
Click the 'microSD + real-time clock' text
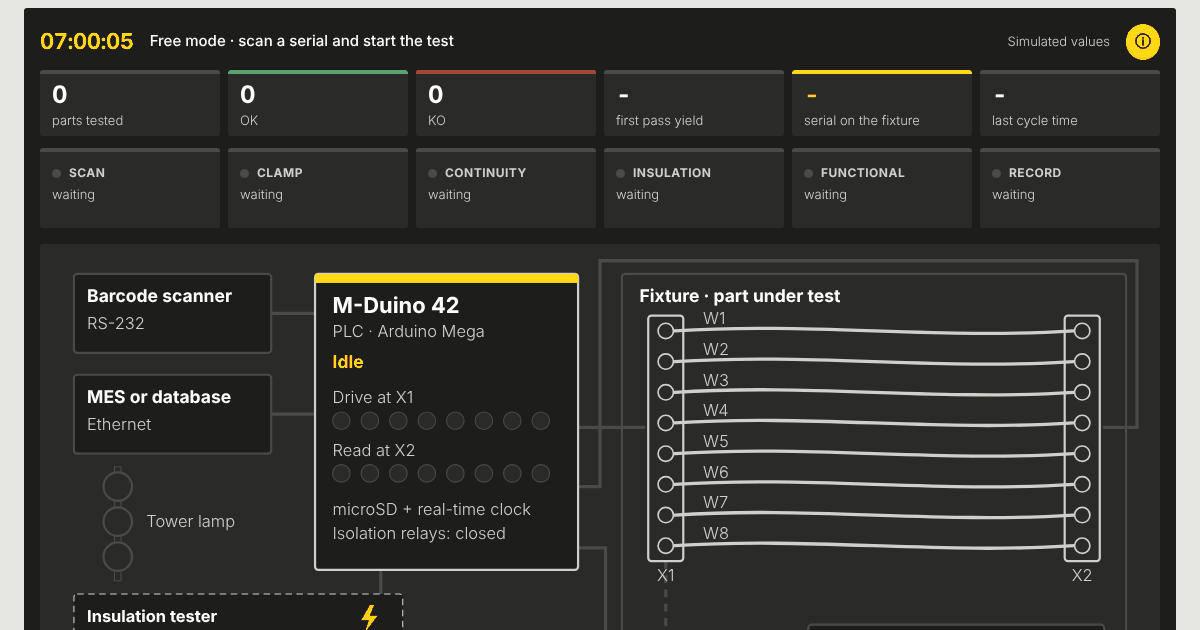click(432, 509)
